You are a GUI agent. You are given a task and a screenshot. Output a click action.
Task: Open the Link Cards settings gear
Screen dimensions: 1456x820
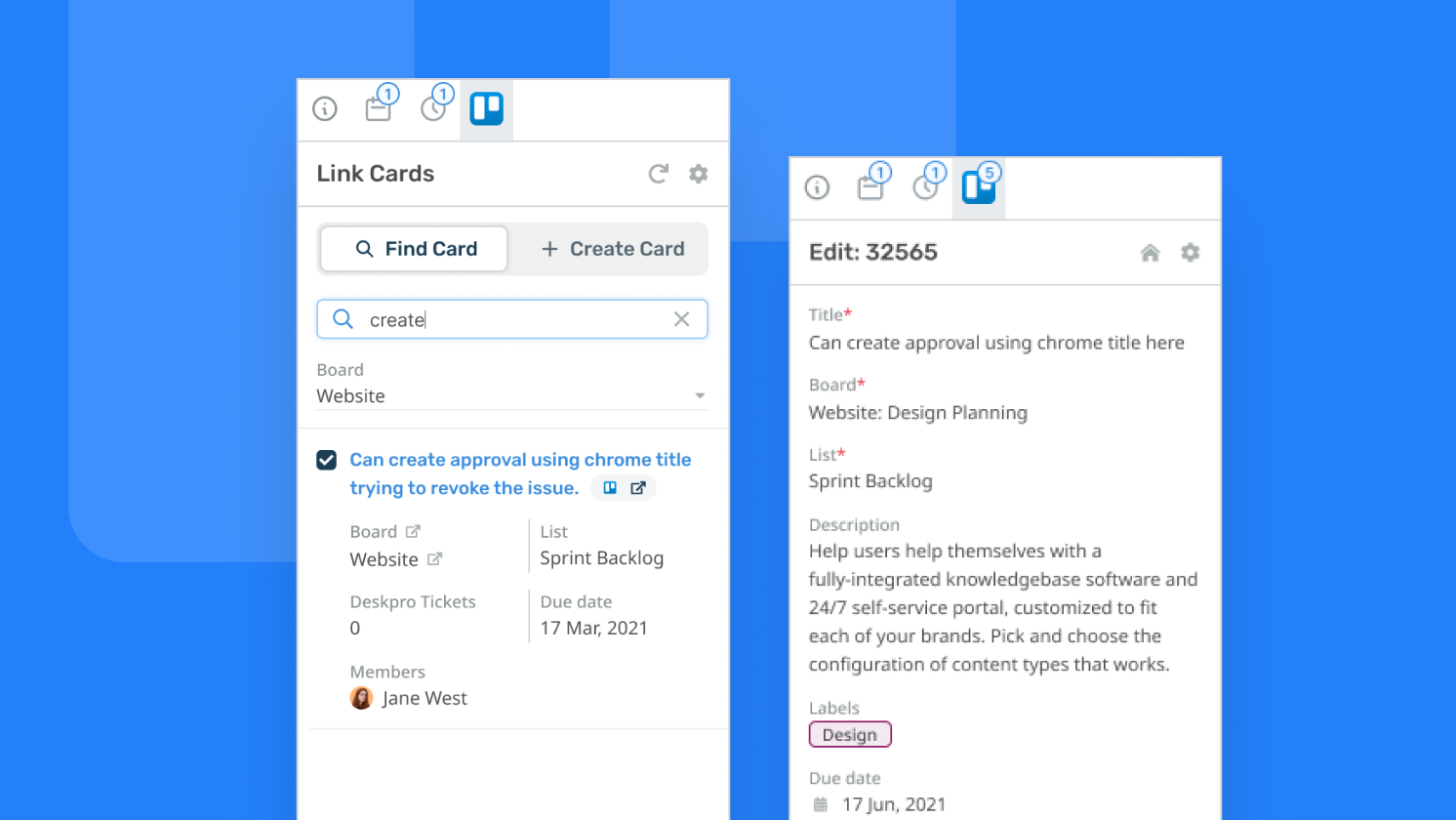tap(698, 173)
